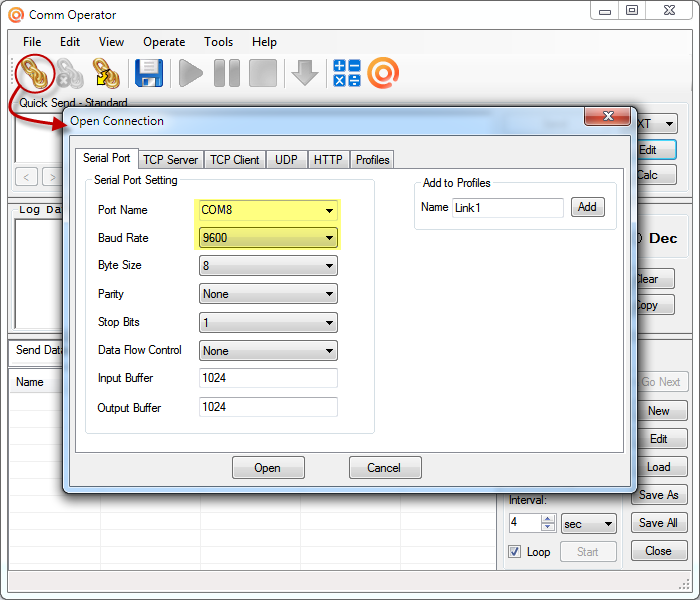The width and height of the screenshot is (700, 600).
Task: Click the next arrow button in Quick Send
Action: point(53,177)
